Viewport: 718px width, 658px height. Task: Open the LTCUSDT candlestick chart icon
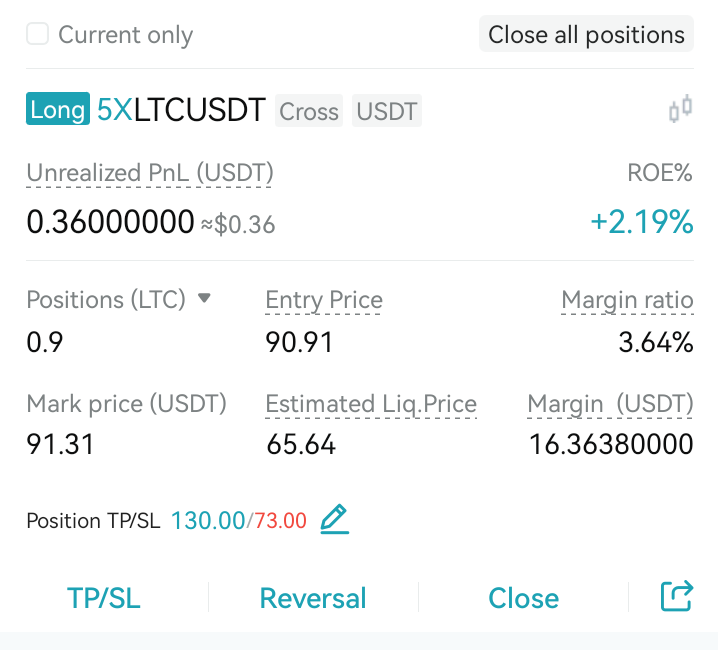pyautogui.click(x=680, y=109)
